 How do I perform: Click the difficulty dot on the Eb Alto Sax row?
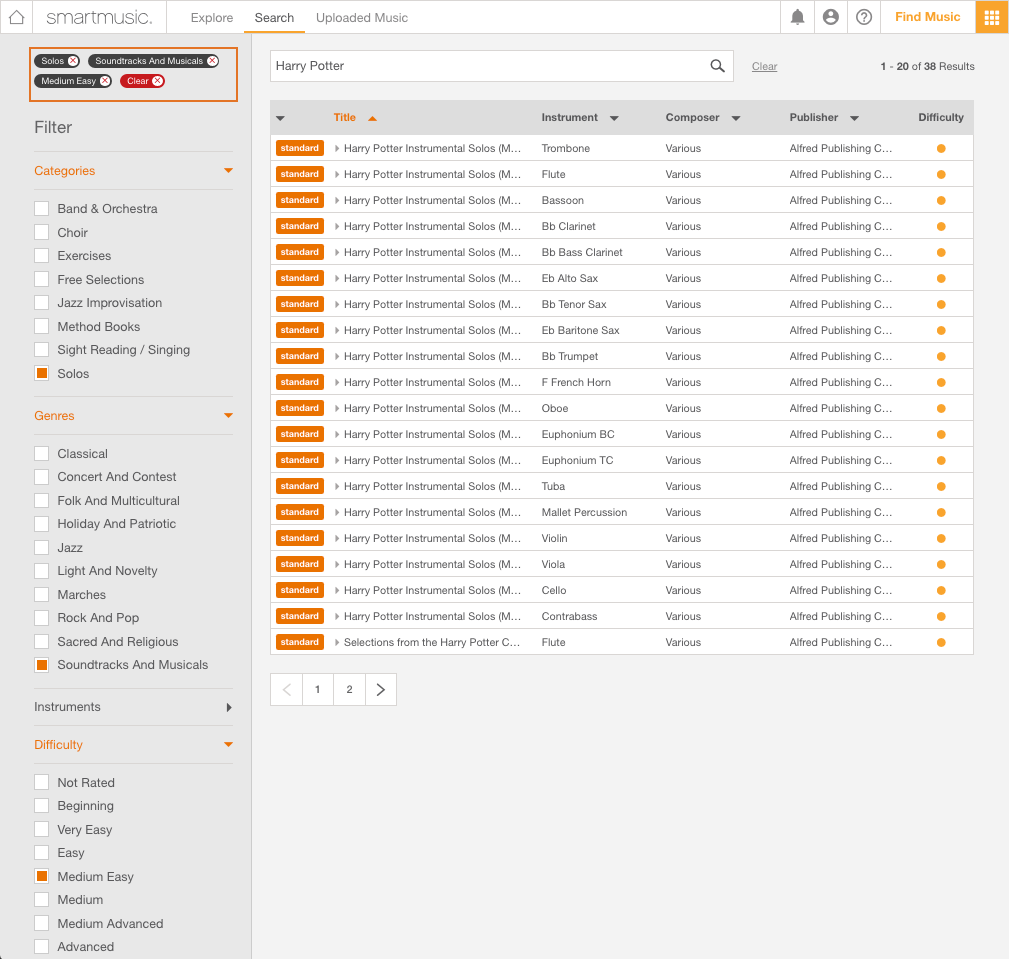pos(941,278)
